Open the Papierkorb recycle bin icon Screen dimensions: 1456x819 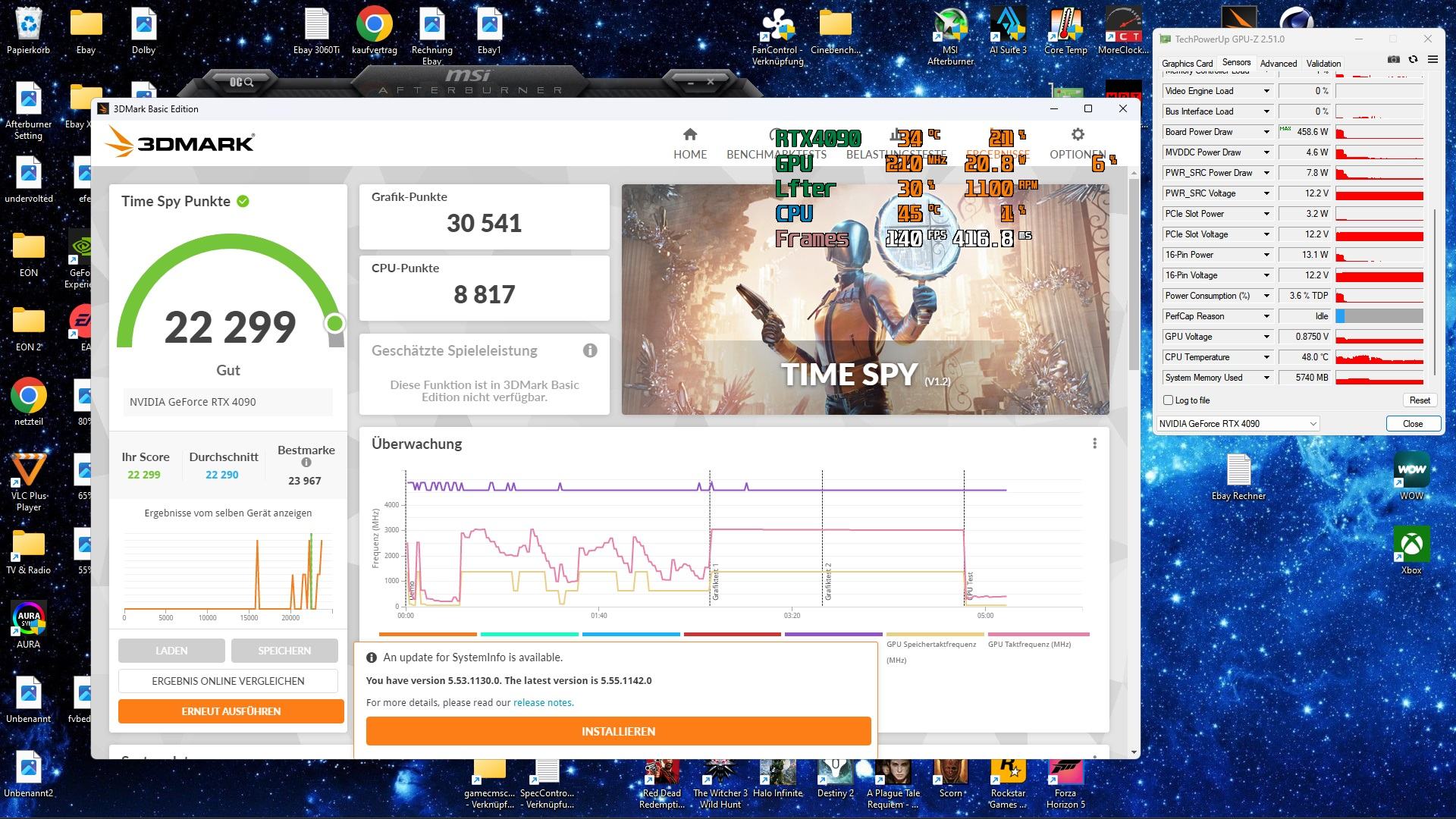point(28,30)
